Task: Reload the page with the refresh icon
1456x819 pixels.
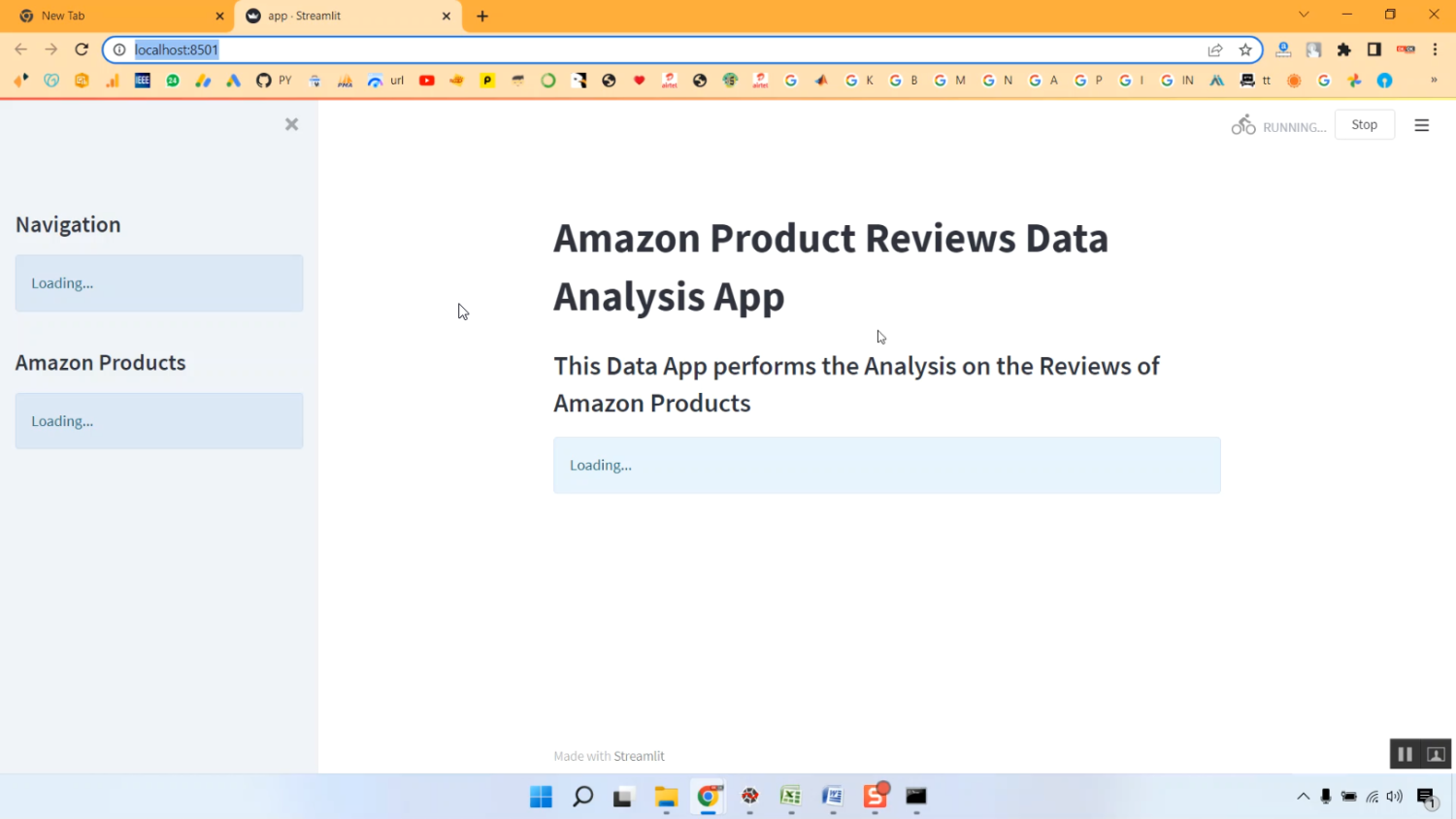Action: pyautogui.click(x=82, y=49)
